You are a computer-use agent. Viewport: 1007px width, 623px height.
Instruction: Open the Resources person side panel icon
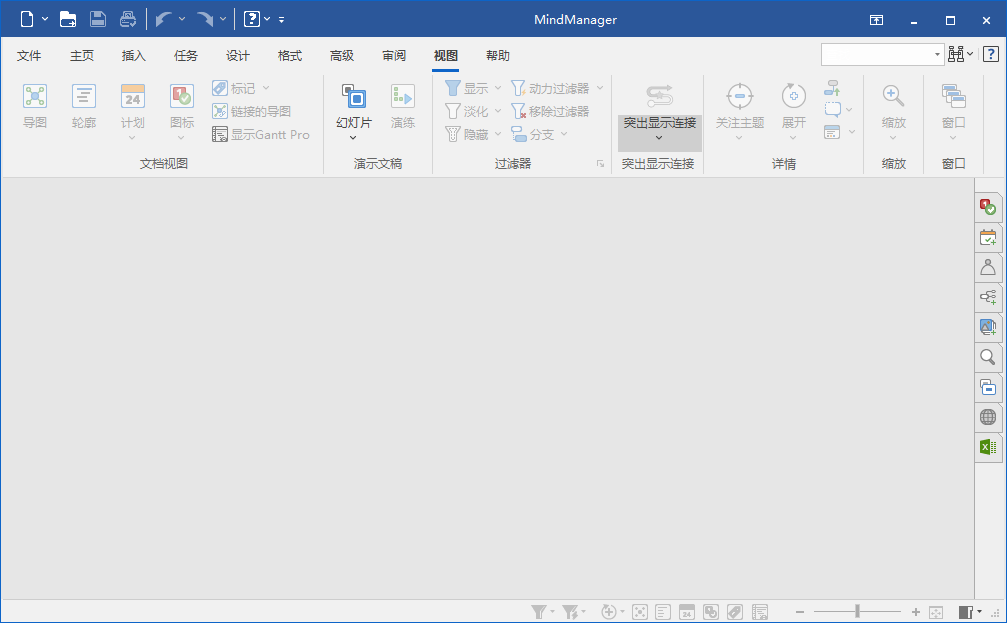coord(988,267)
